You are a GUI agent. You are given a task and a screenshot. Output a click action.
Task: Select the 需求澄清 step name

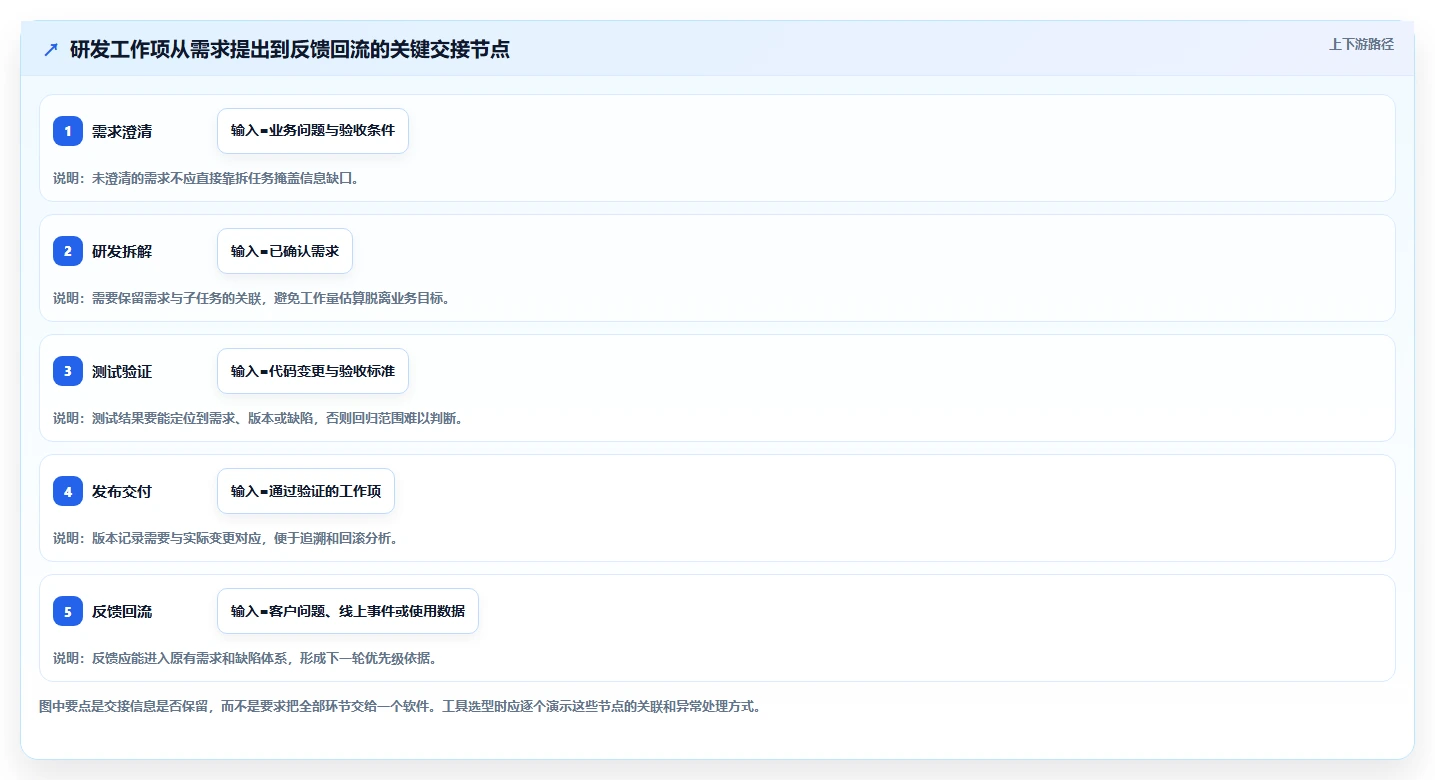pyautogui.click(x=122, y=131)
